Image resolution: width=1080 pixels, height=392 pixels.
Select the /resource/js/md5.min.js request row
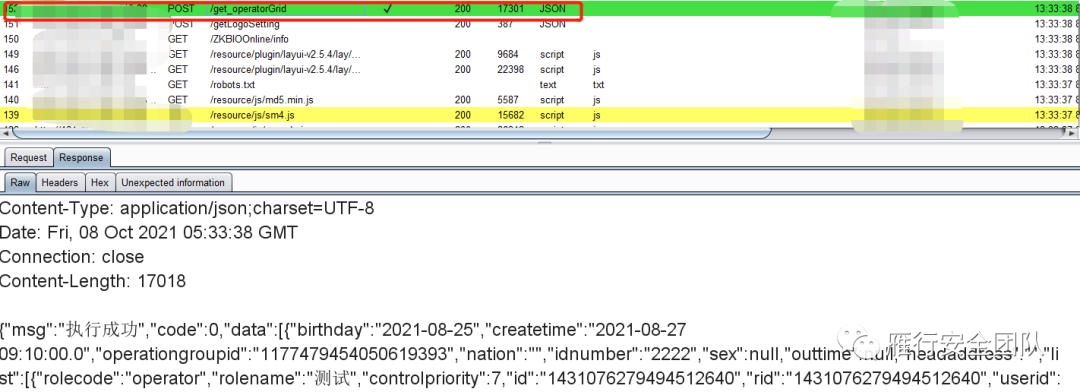pyautogui.click(x=540, y=100)
